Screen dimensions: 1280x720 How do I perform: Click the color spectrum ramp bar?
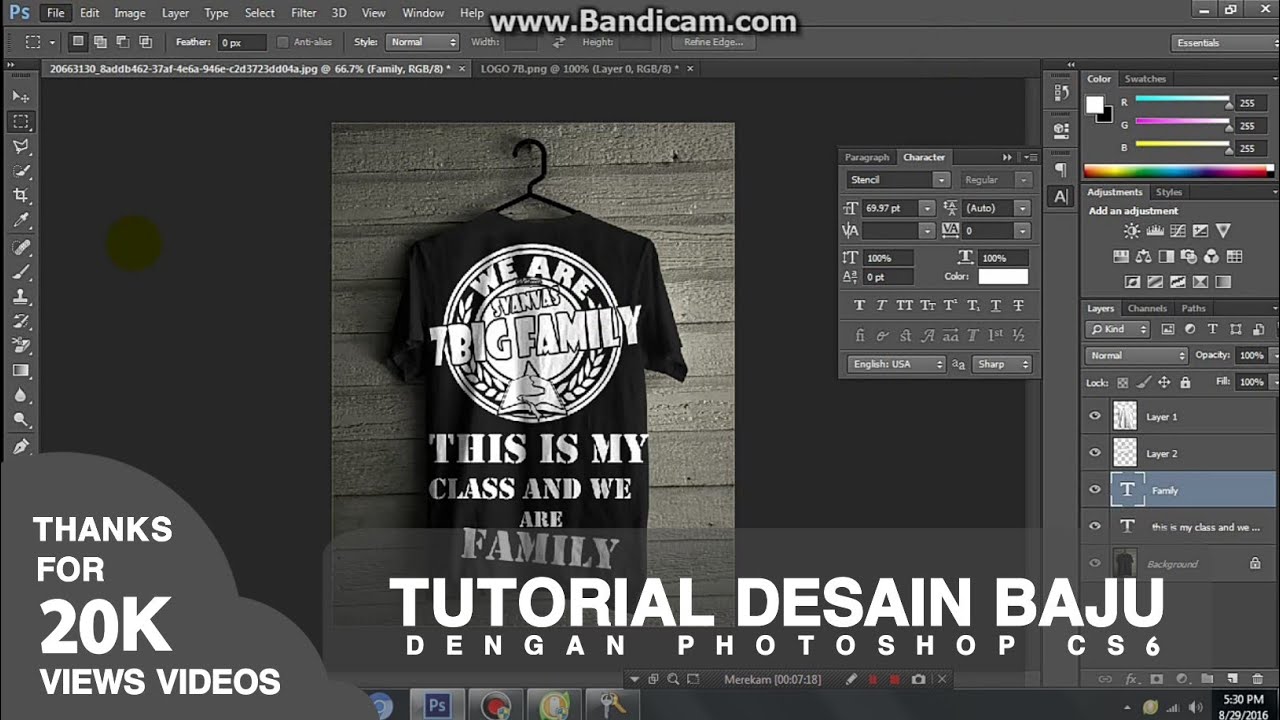1179,171
